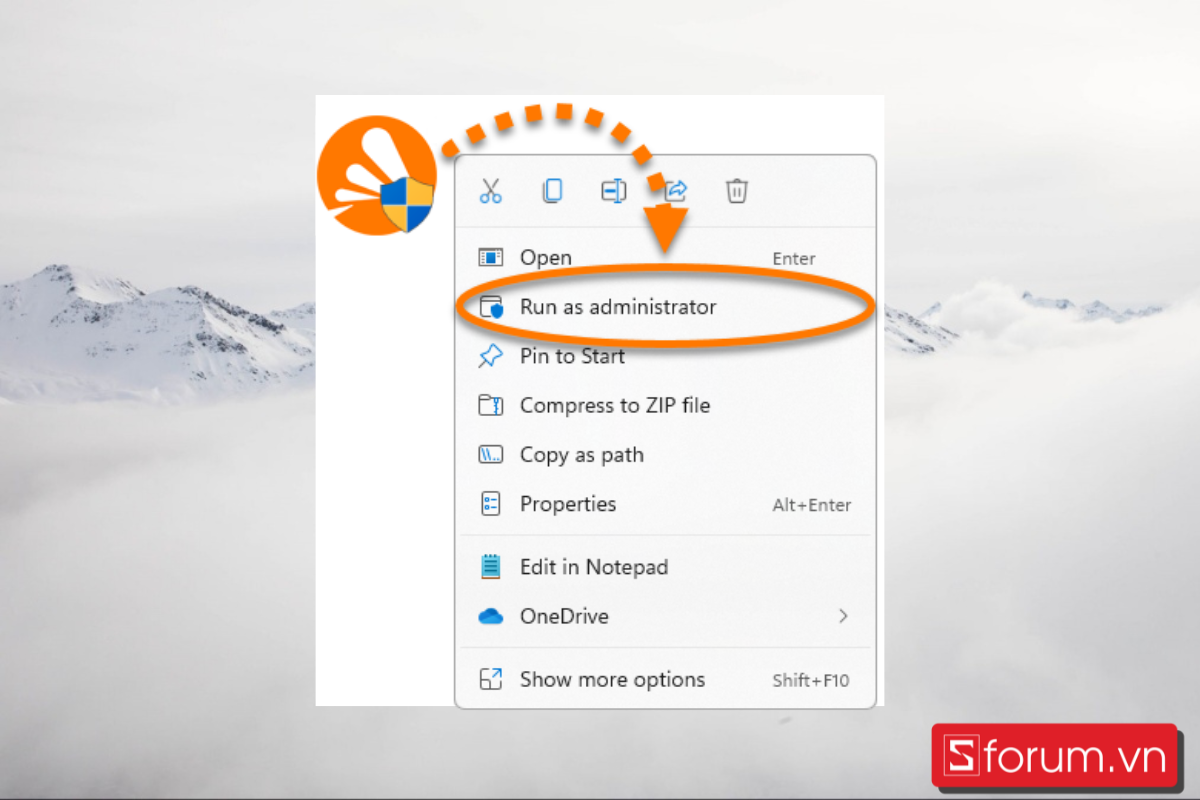
Task: Choose Run as administrator
Action: [665, 307]
